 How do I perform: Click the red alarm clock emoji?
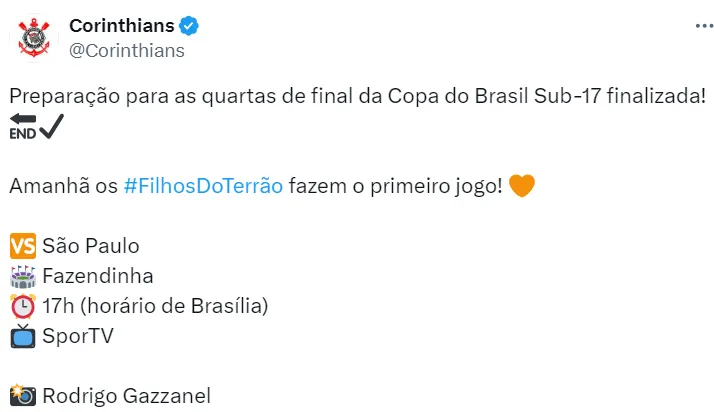(x=23, y=306)
